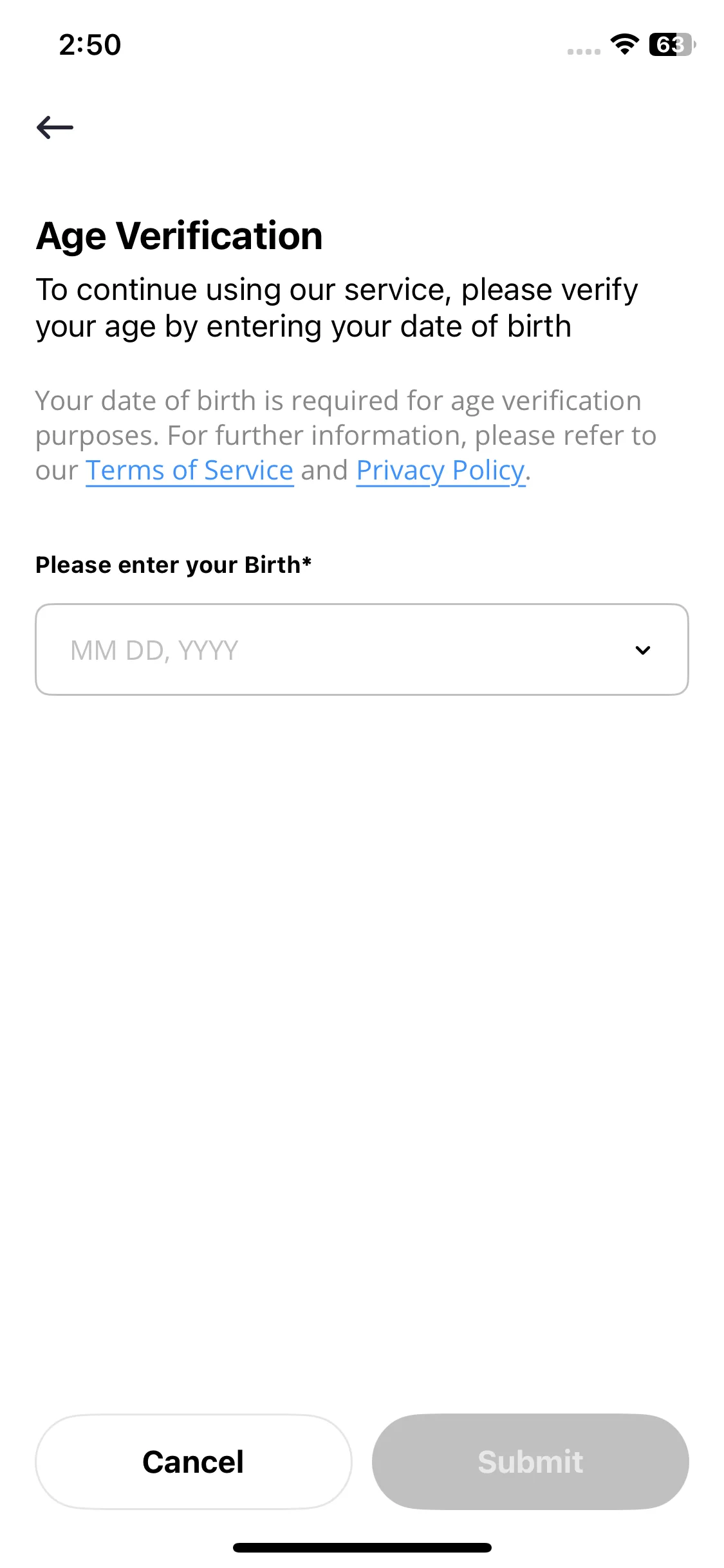Click the Age Verification heading
Viewport: 724px width, 1568px height.
point(180,236)
